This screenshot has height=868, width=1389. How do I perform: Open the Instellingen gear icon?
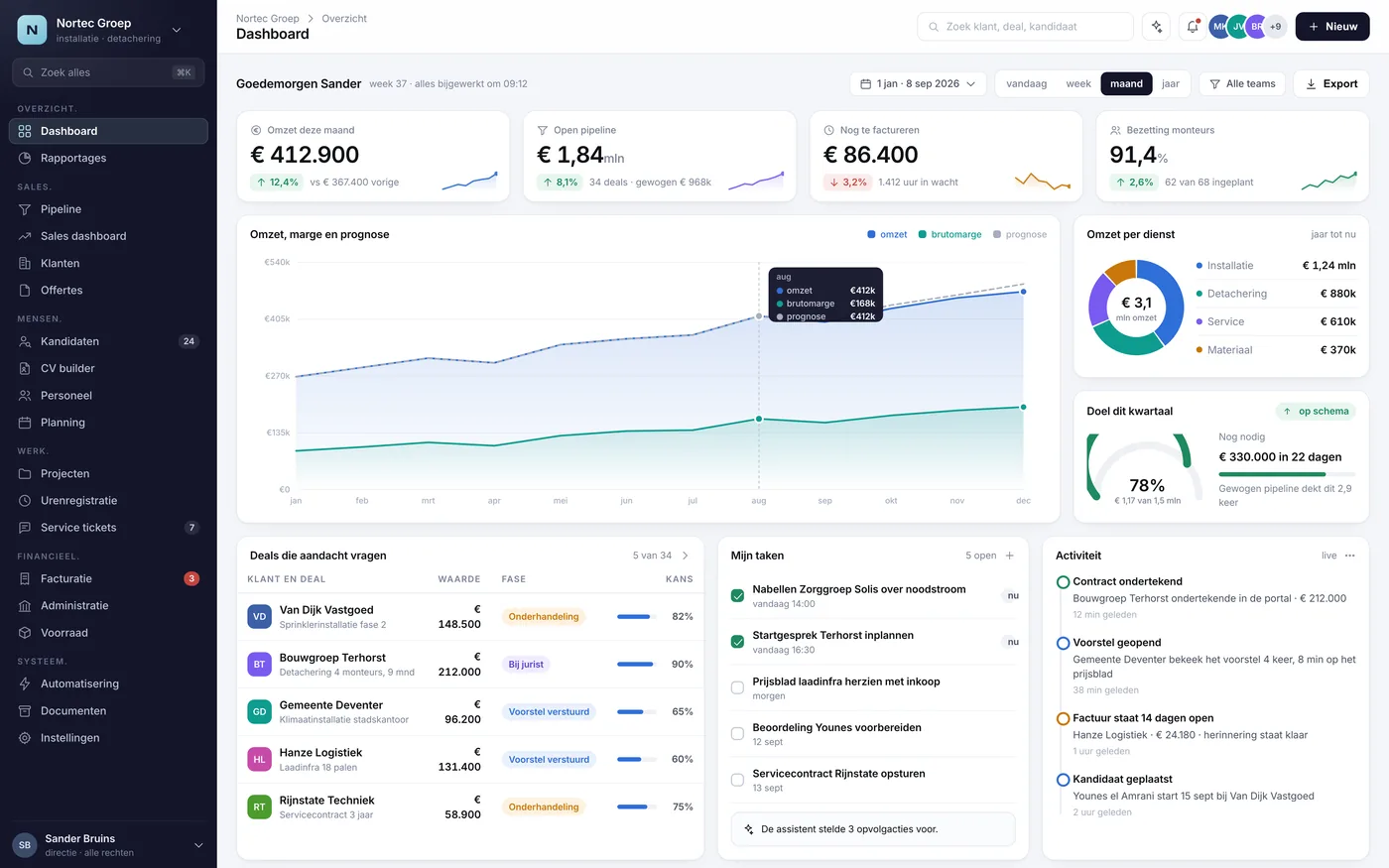coord(25,738)
